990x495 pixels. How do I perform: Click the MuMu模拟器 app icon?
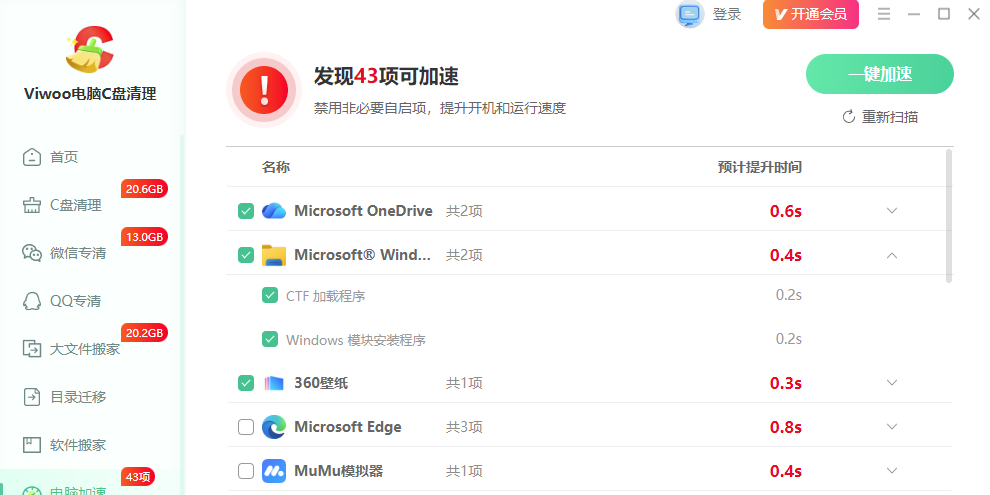click(x=274, y=471)
